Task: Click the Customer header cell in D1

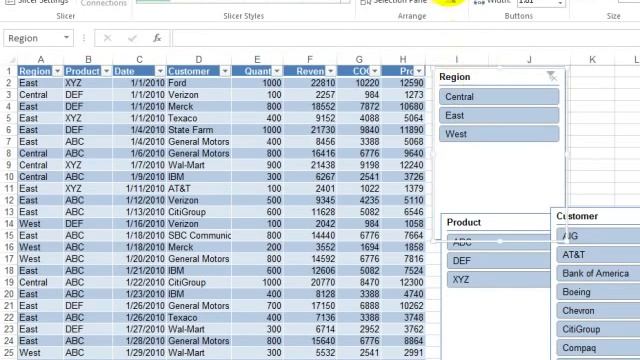Action: coord(193,71)
